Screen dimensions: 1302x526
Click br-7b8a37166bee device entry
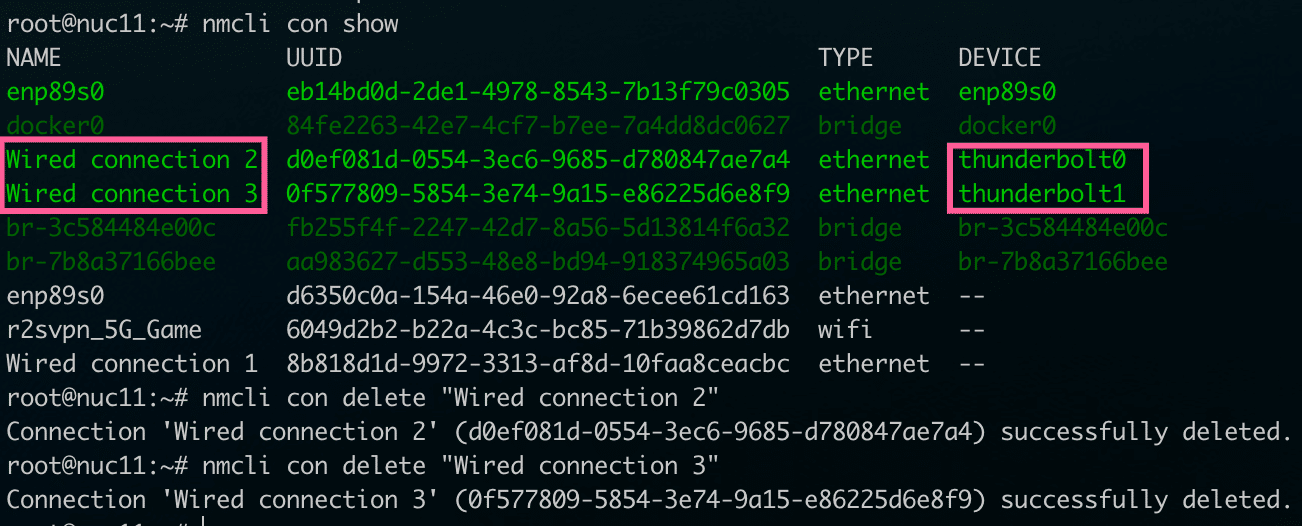click(x=1063, y=262)
